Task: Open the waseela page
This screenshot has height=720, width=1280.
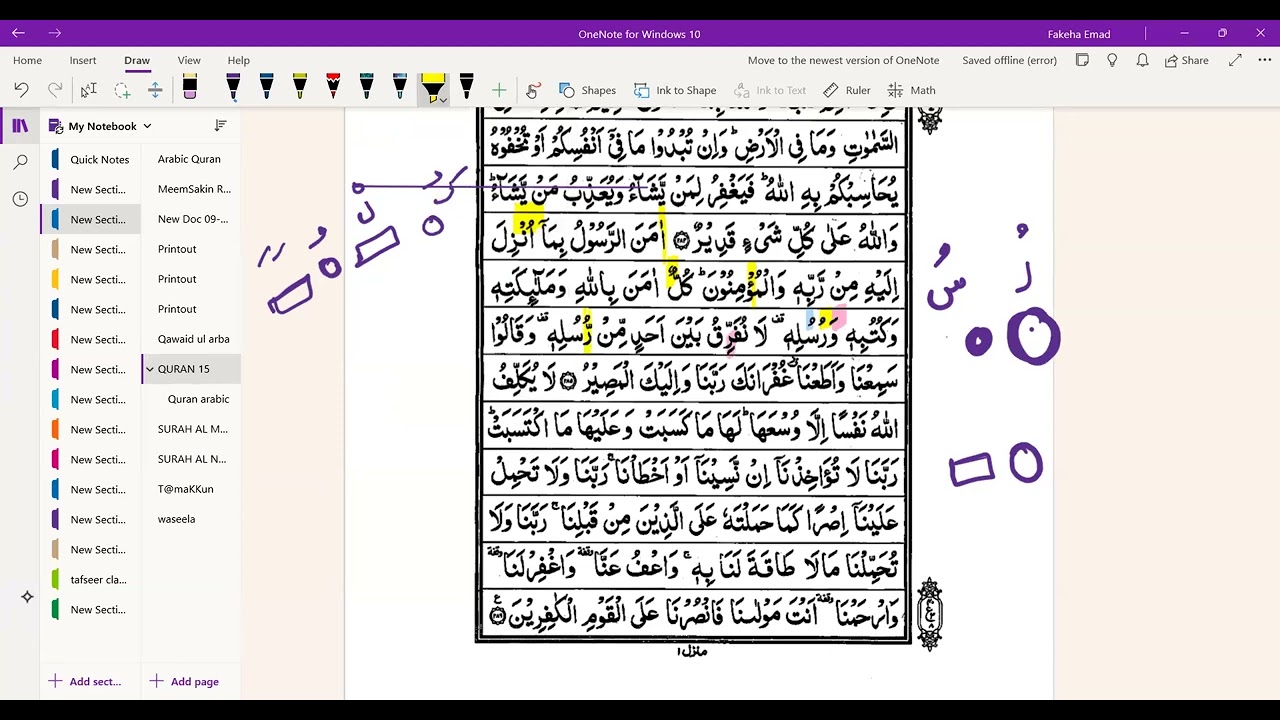Action: click(x=191, y=519)
